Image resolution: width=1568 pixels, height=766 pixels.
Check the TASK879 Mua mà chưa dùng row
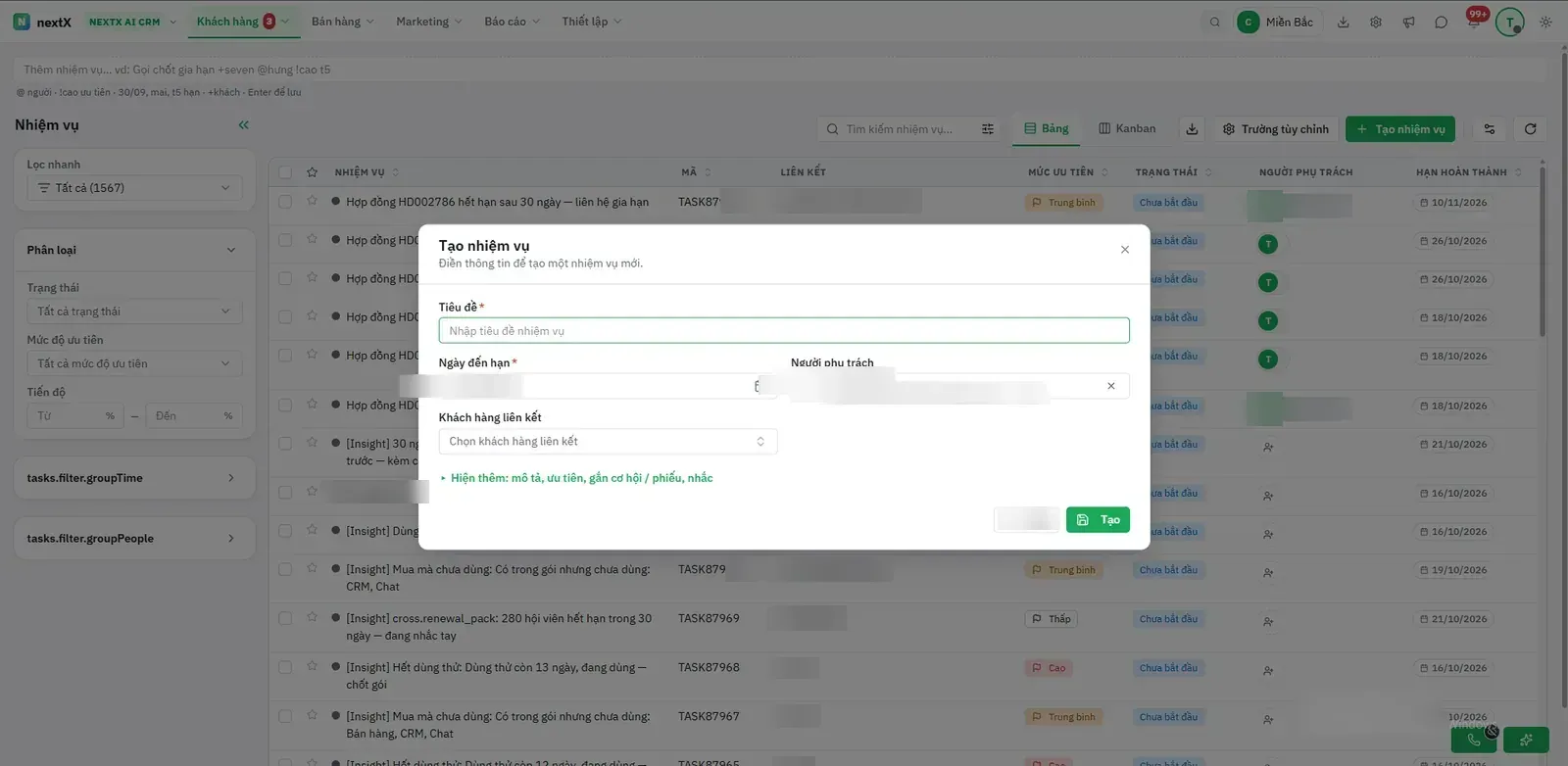[x=285, y=569]
